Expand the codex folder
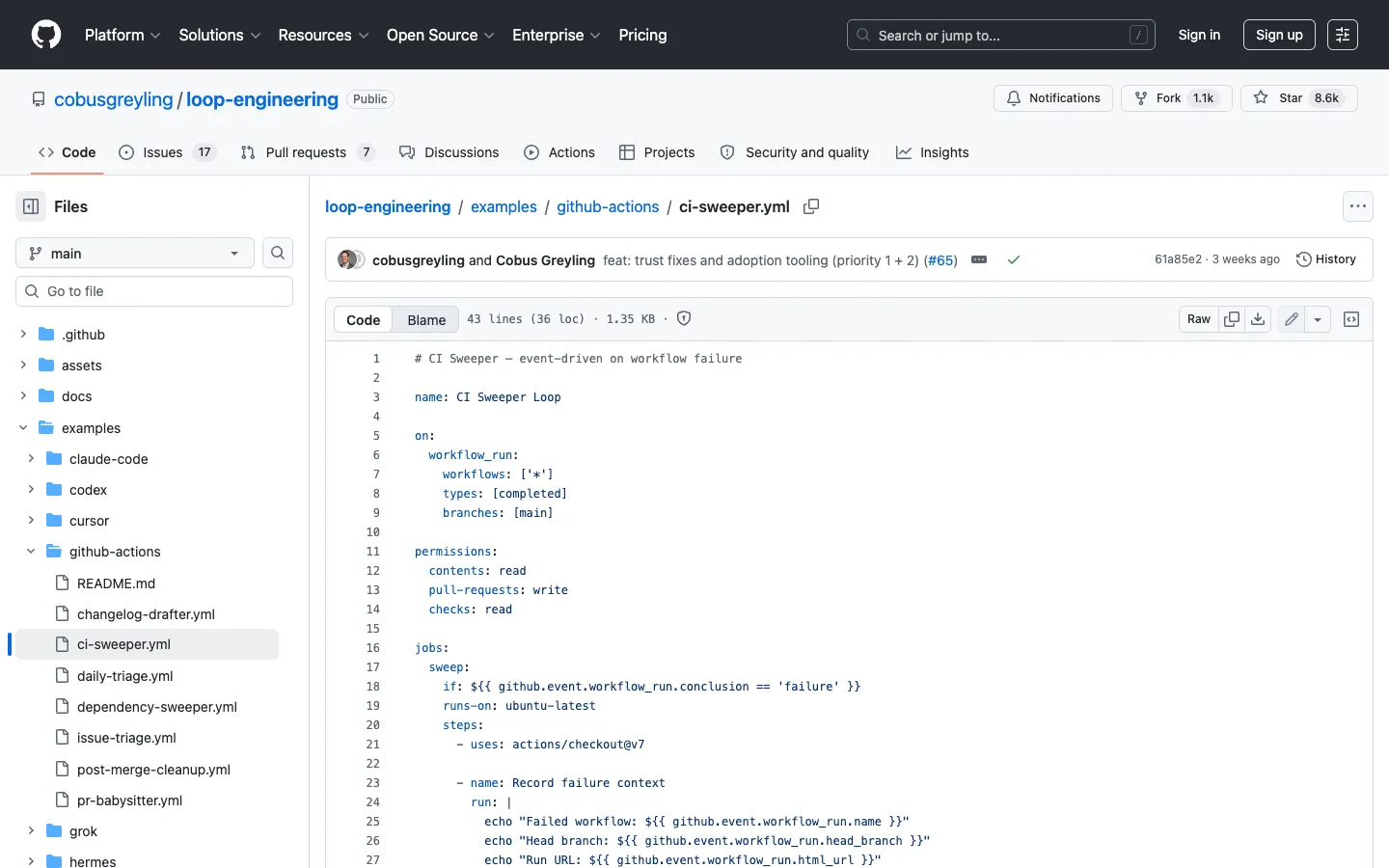 [x=31, y=490]
